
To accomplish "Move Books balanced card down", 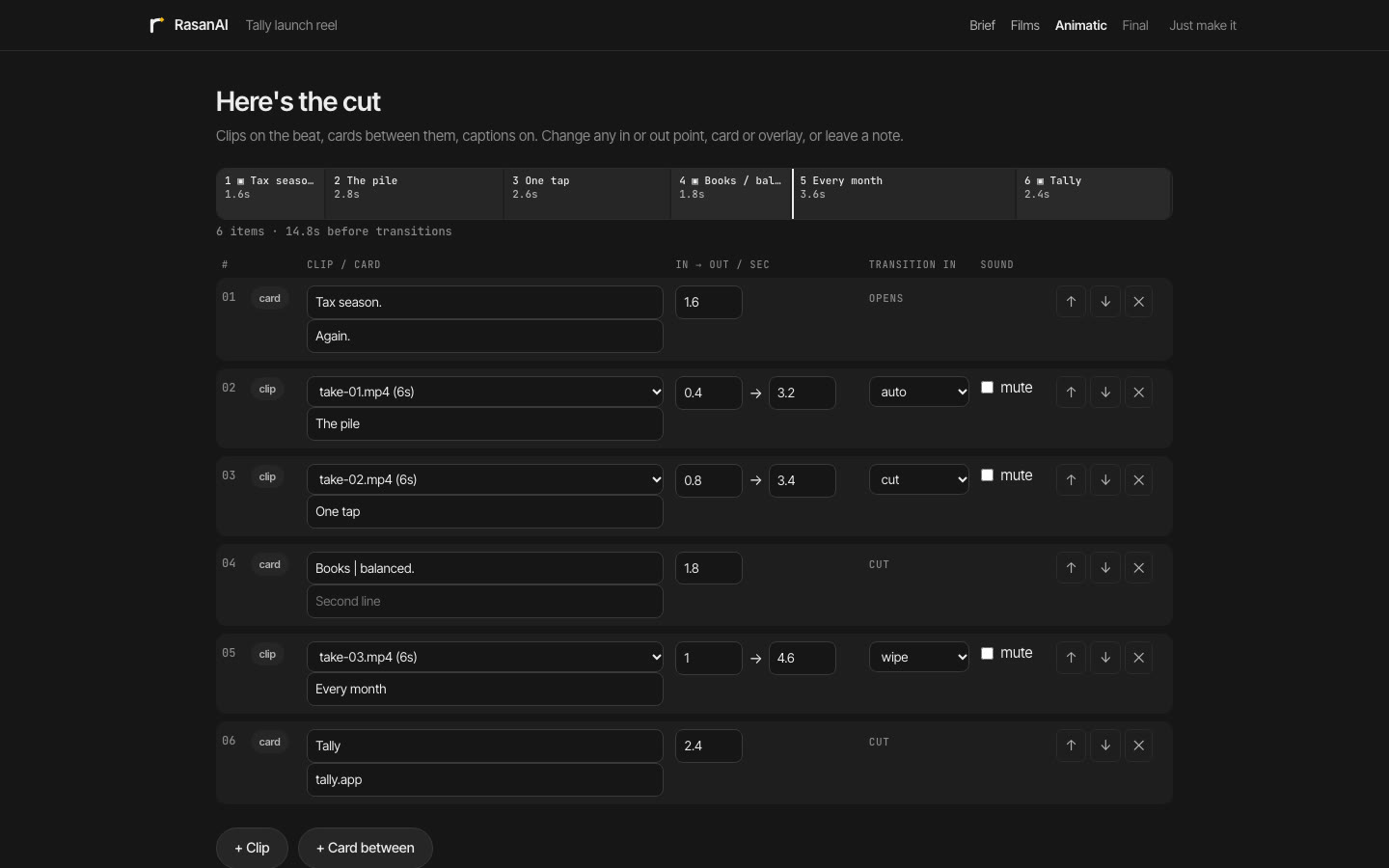I will pyautogui.click(x=1105, y=568).
